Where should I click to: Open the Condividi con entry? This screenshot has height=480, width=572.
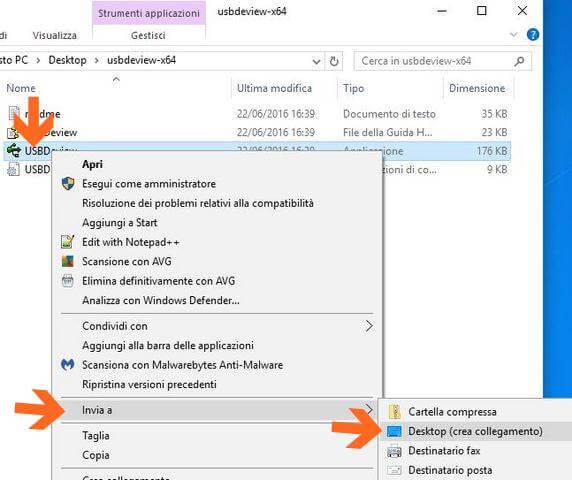click(217, 326)
